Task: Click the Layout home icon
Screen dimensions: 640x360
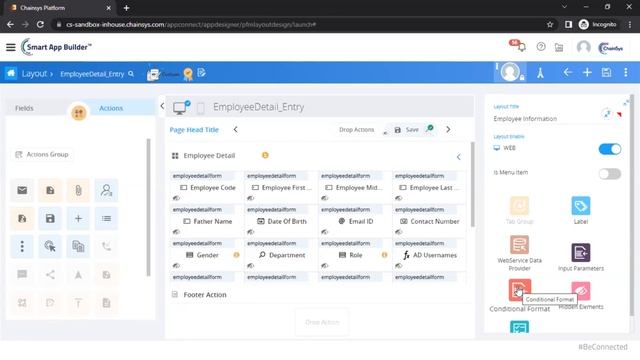Action: 11,73
